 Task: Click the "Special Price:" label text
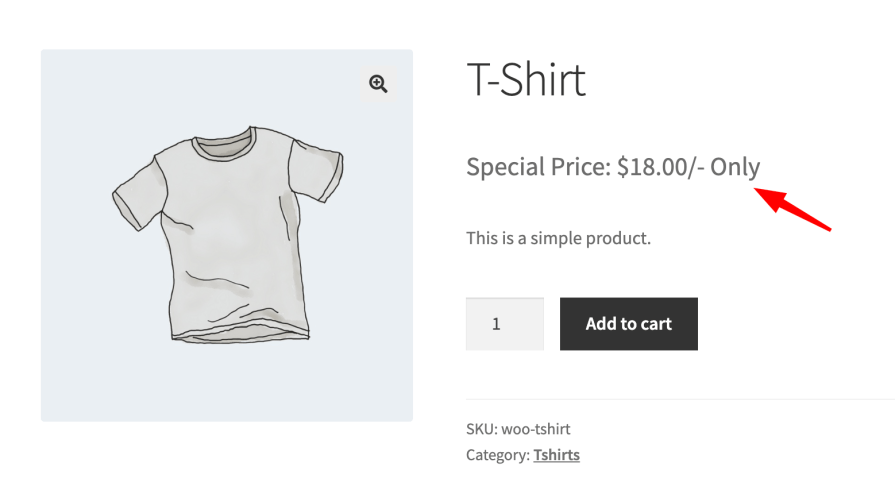click(537, 167)
